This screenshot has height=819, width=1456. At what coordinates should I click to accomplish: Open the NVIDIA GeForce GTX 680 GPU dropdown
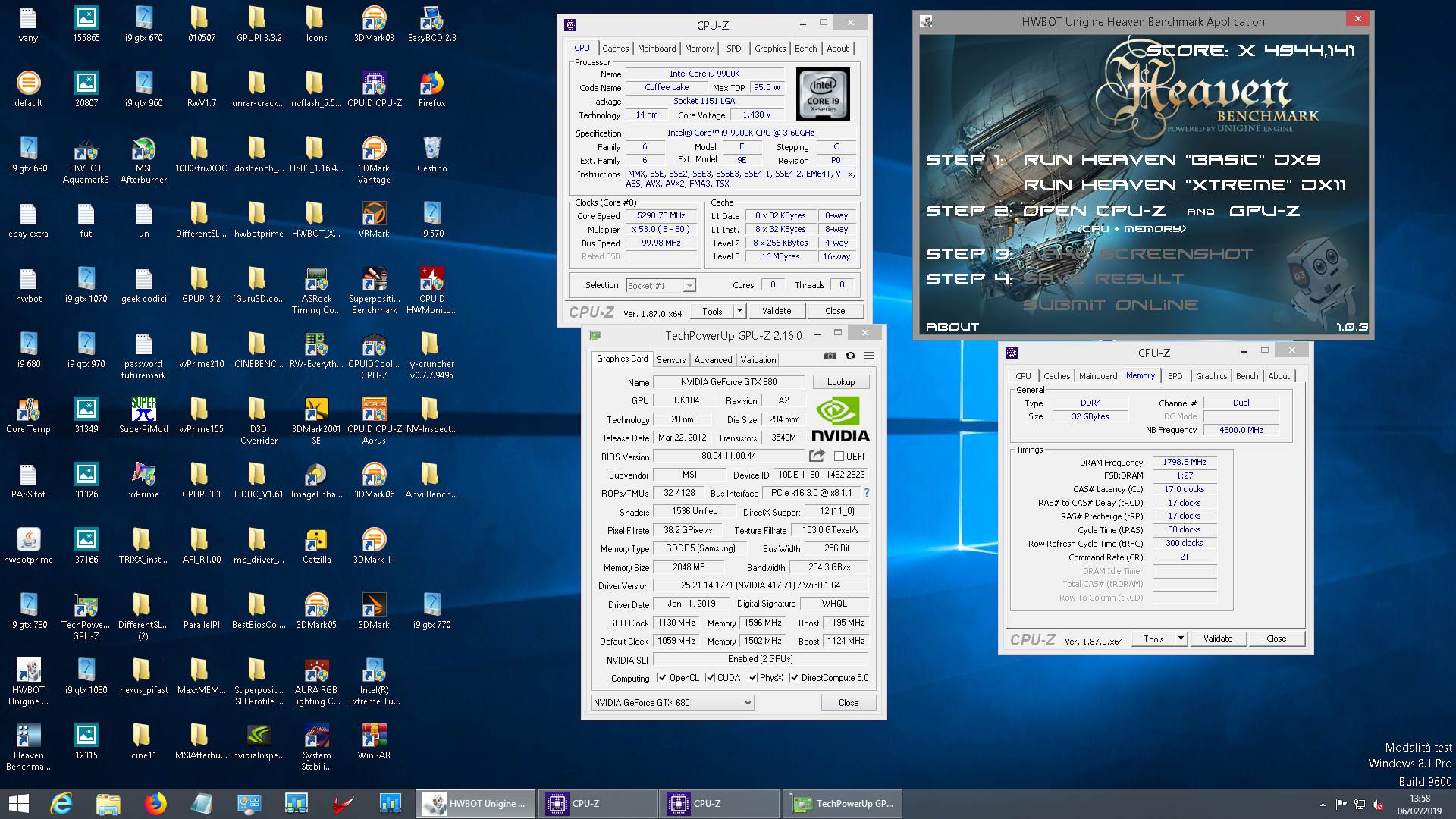[x=672, y=703]
